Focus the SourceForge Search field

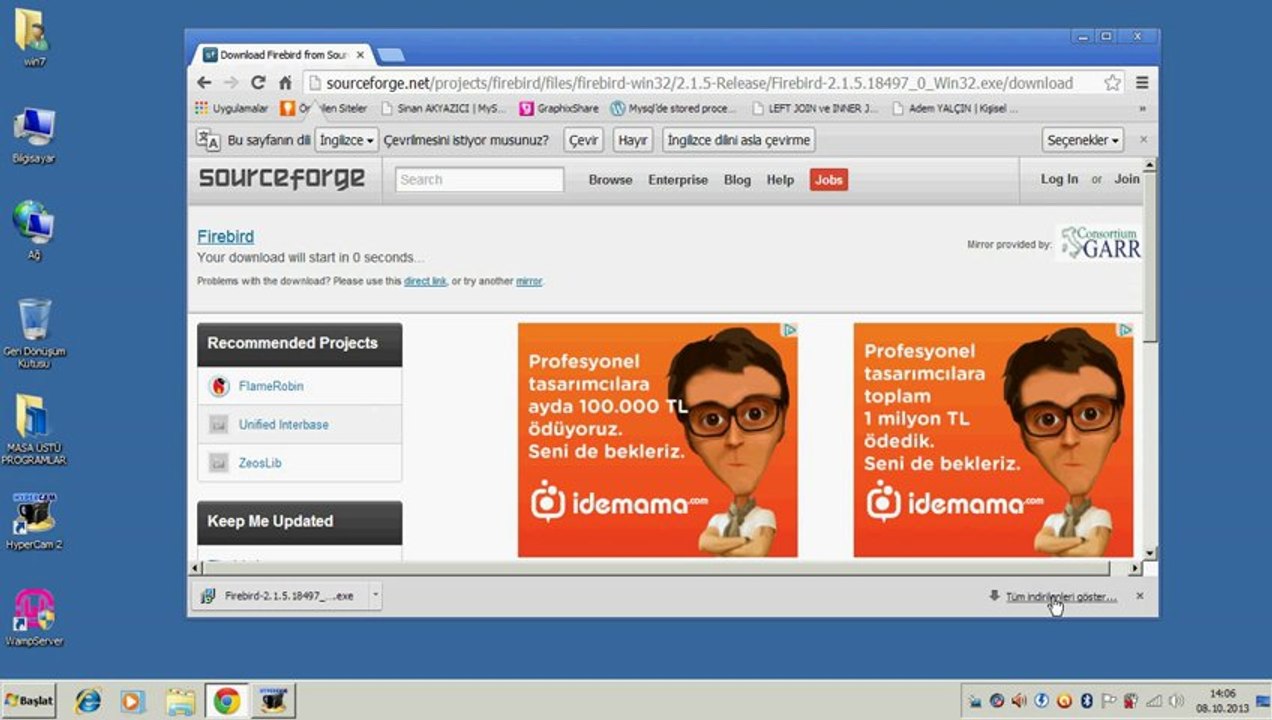(480, 180)
